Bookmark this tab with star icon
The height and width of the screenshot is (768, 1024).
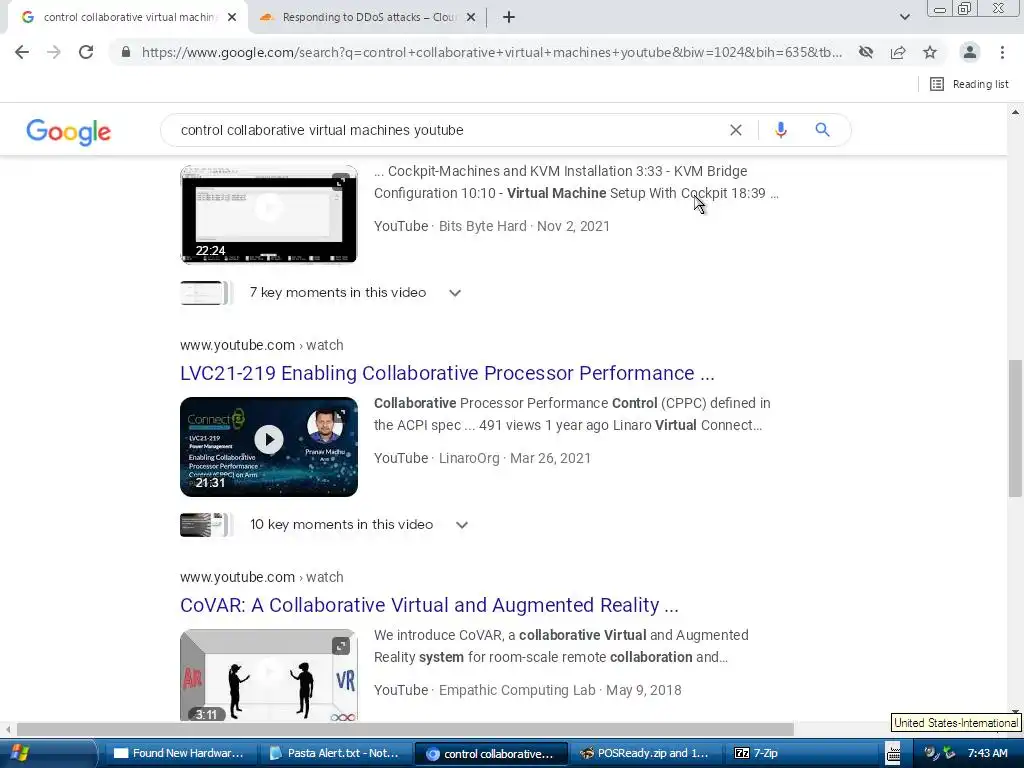coord(930,52)
